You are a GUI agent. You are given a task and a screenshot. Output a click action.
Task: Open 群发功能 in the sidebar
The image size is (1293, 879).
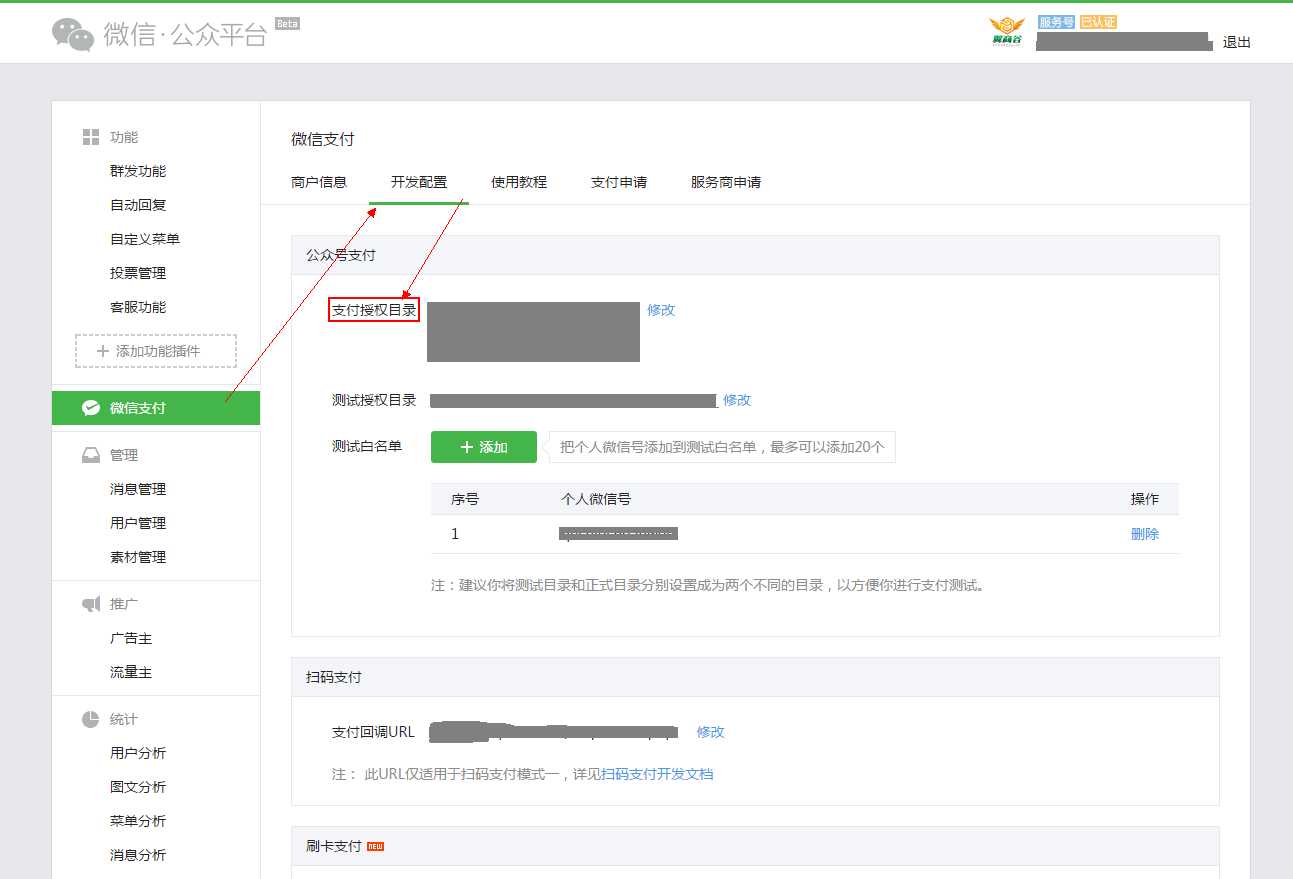pos(138,171)
